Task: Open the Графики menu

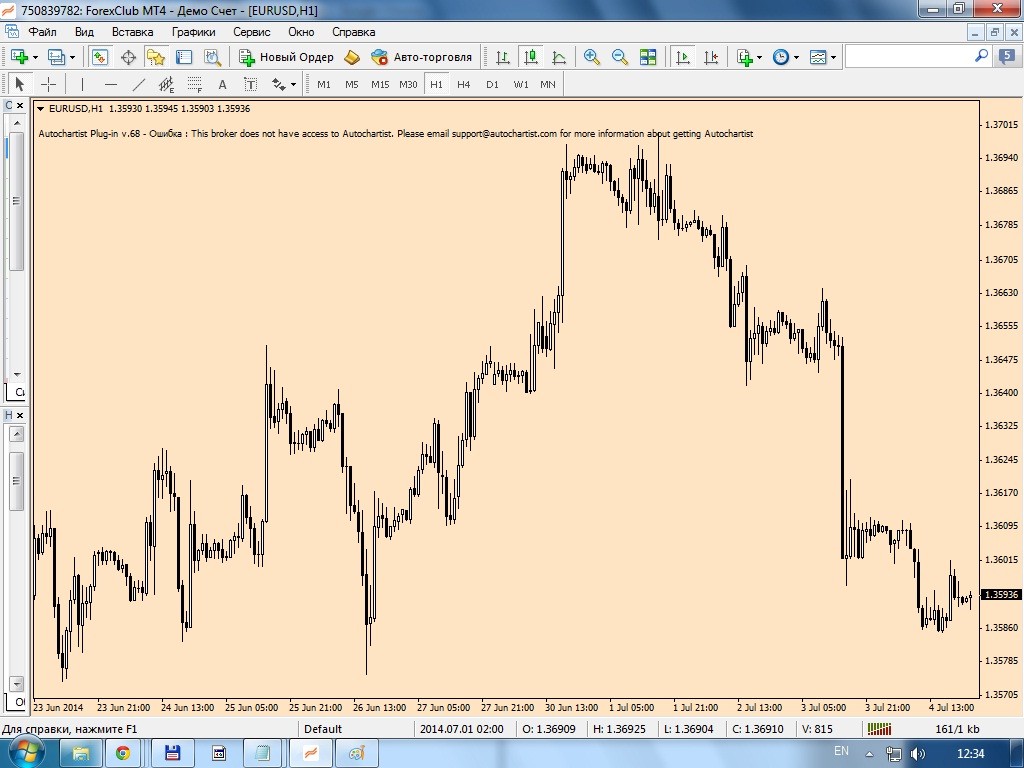Action: 193,32
